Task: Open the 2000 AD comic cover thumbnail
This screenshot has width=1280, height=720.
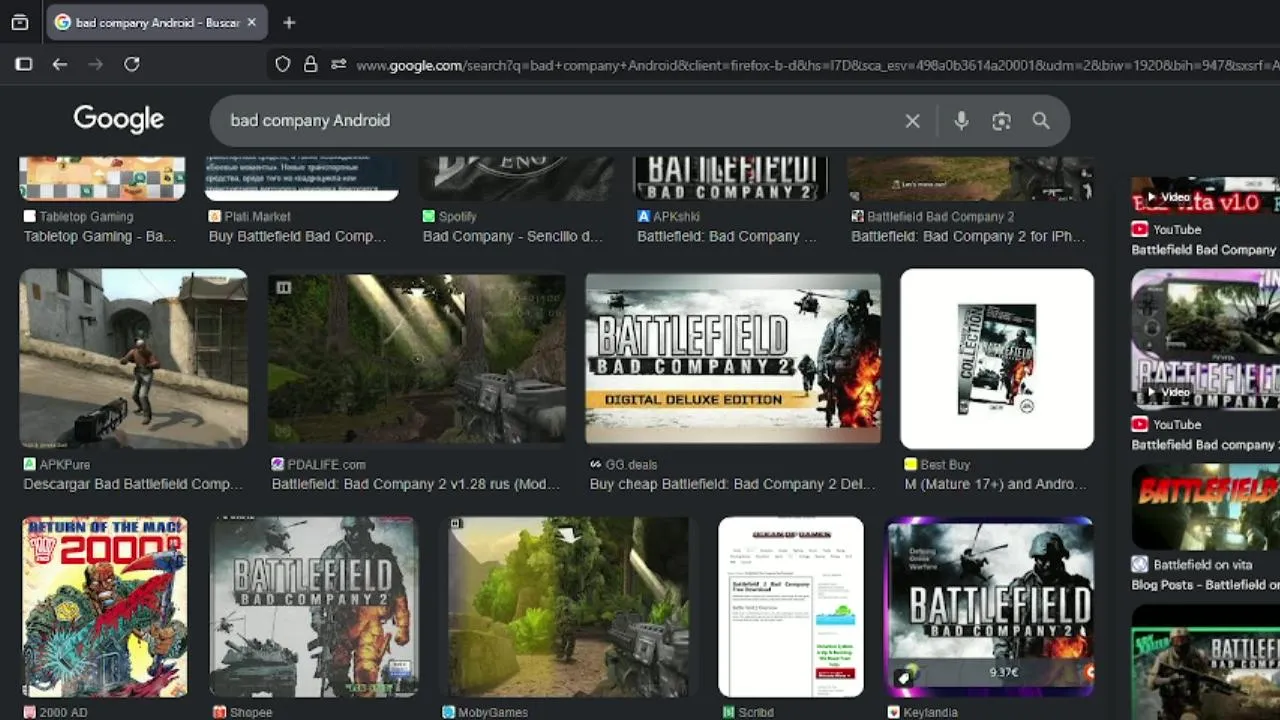Action: tap(105, 606)
